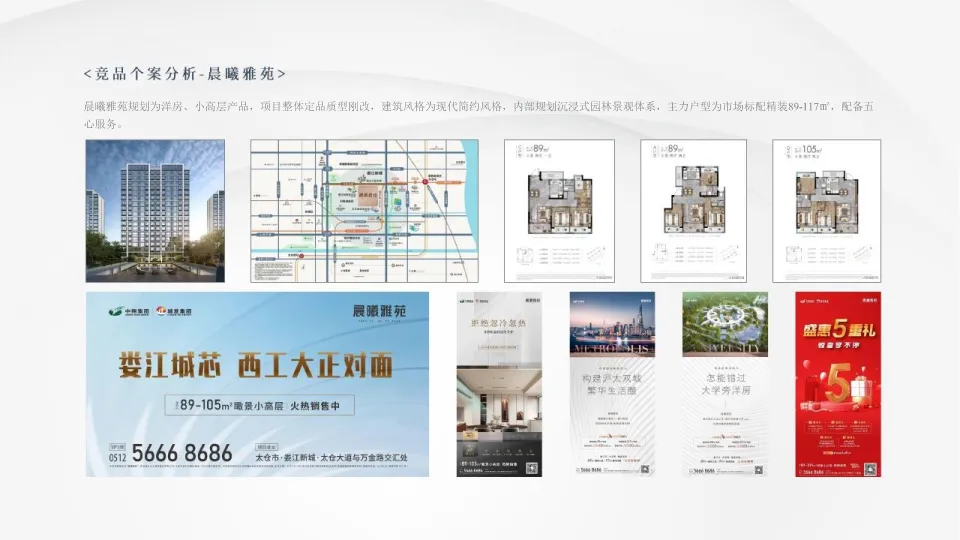Open the second 89㎡ floor plan
960x540 pixels.
tap(693, 211)
